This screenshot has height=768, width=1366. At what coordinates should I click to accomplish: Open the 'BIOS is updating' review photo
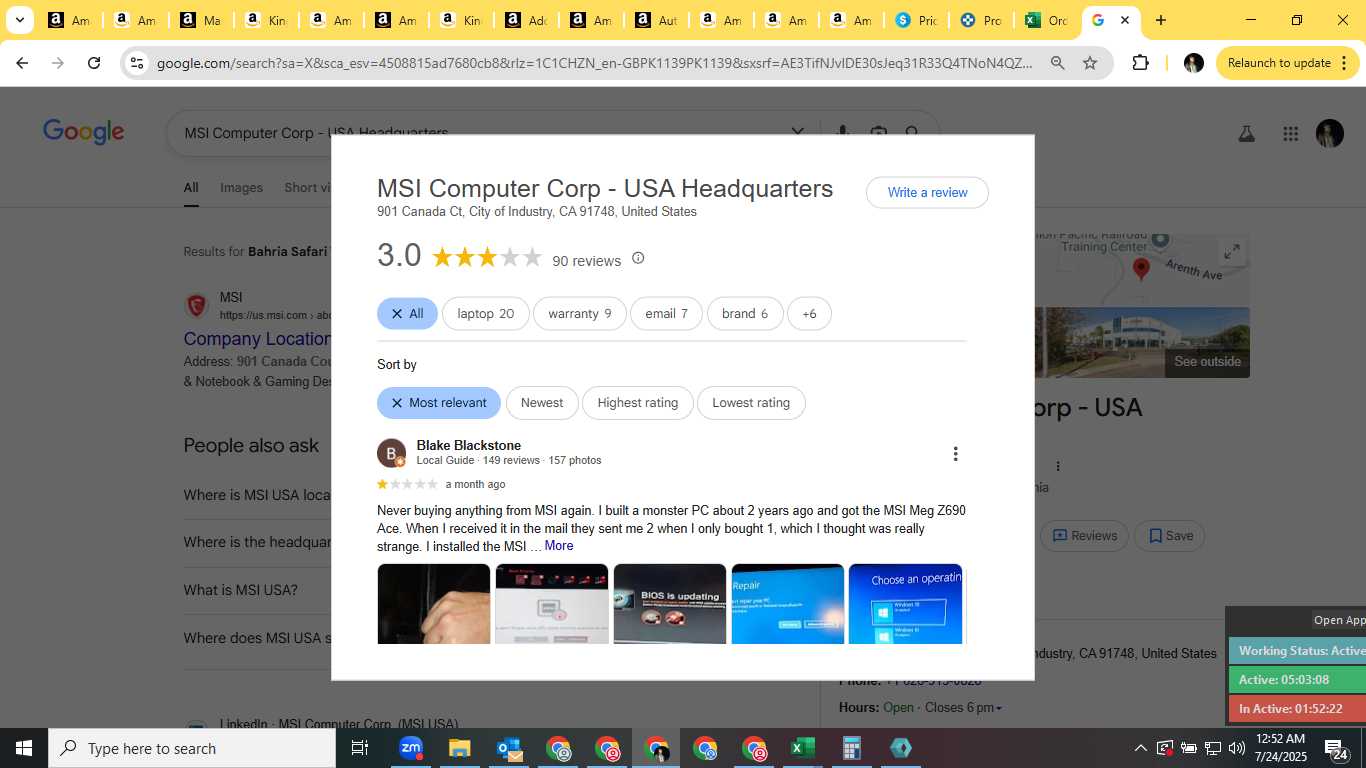tap(670, 604)
